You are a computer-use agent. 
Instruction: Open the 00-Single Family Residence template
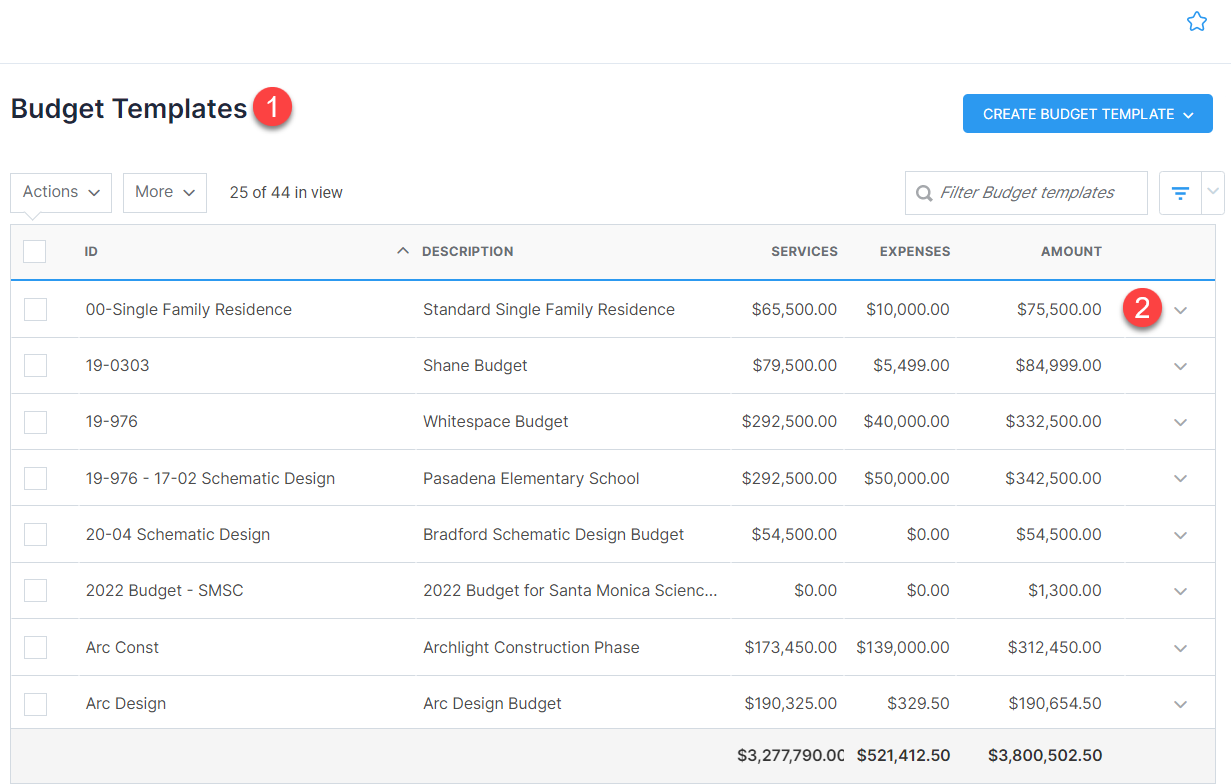coord(189,309)
